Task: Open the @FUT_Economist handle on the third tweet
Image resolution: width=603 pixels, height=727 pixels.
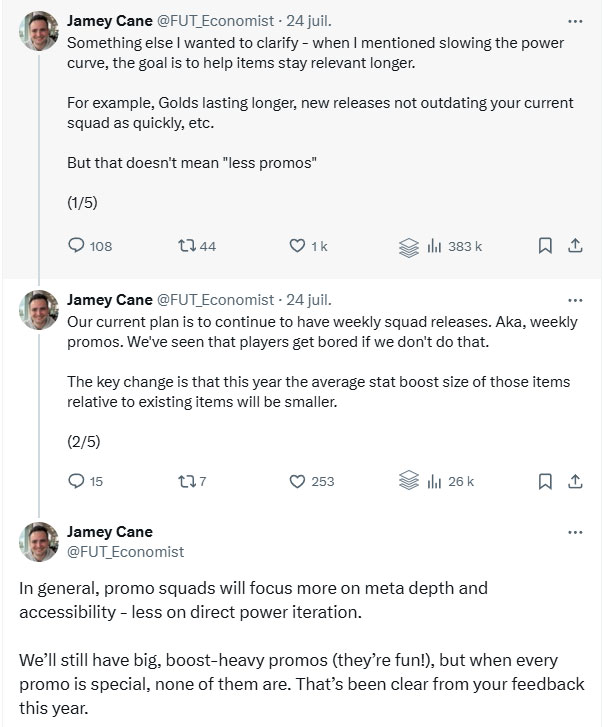Action: tap(125, 552)
